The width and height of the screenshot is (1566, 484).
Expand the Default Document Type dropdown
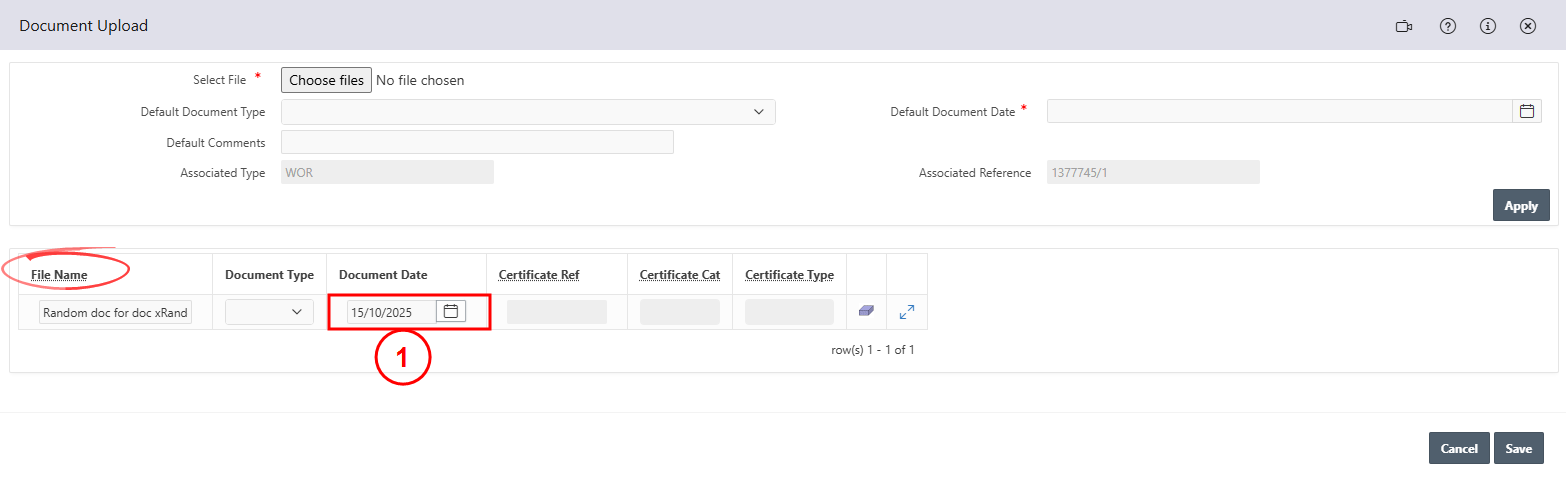tap(528, 112)
